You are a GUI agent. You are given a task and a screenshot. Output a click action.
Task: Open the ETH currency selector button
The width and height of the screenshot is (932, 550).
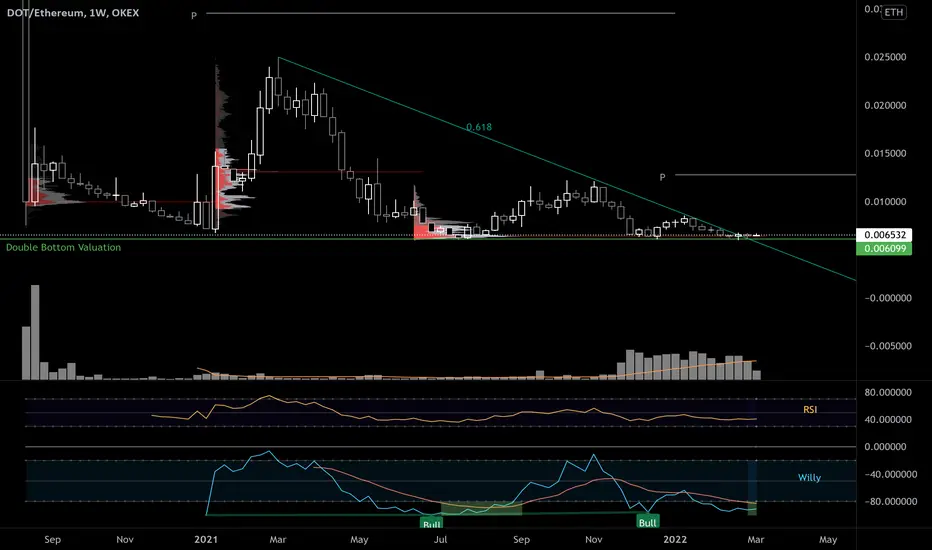tap(894, 12)
